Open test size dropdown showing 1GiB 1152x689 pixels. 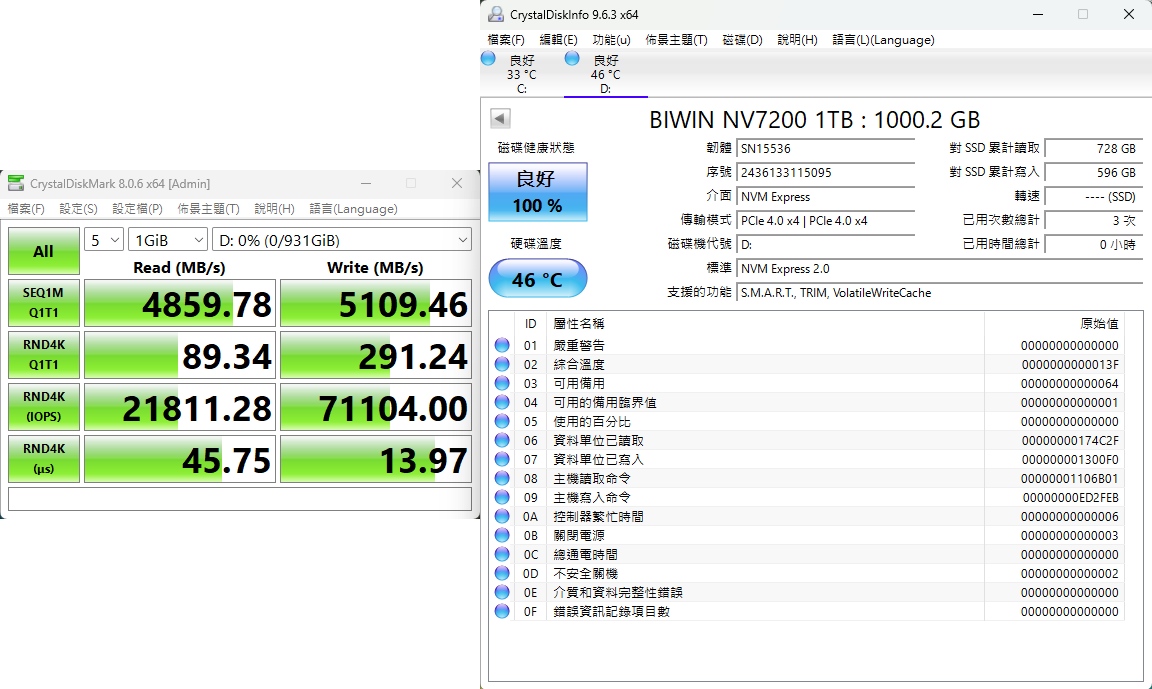tap(168, 240)
